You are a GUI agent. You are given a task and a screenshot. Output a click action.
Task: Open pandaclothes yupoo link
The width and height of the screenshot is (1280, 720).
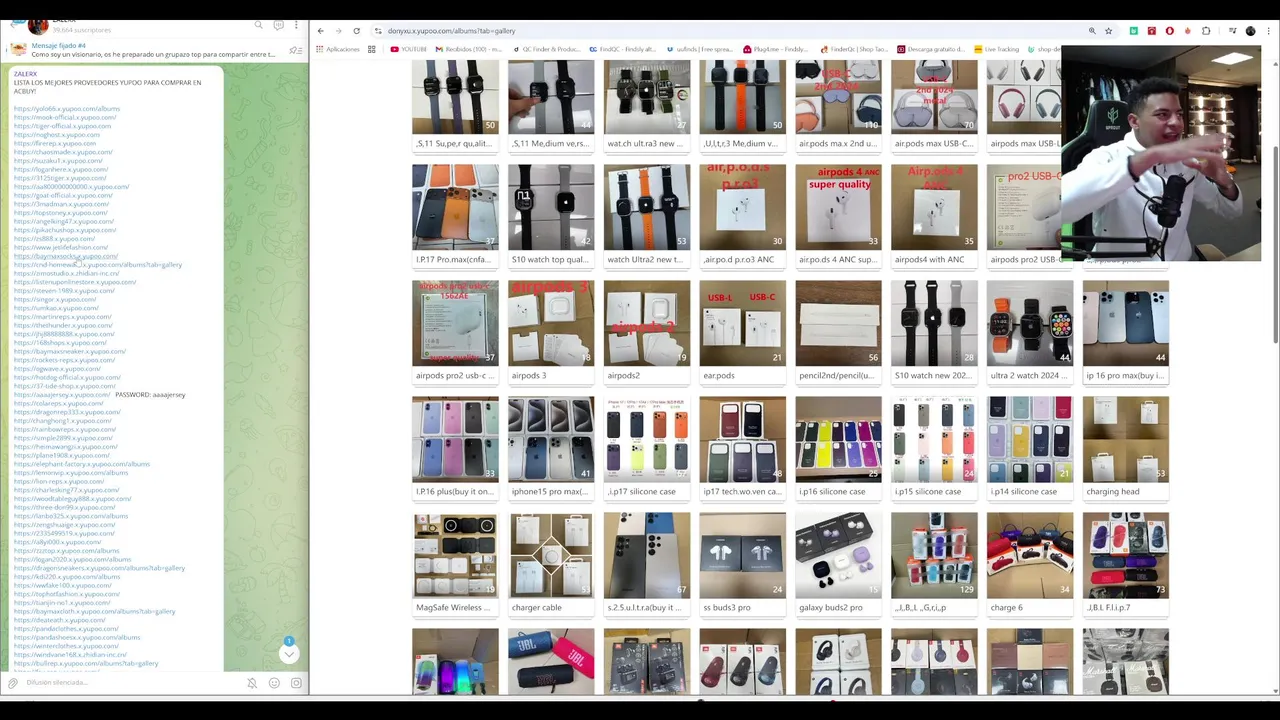point(66,629)
